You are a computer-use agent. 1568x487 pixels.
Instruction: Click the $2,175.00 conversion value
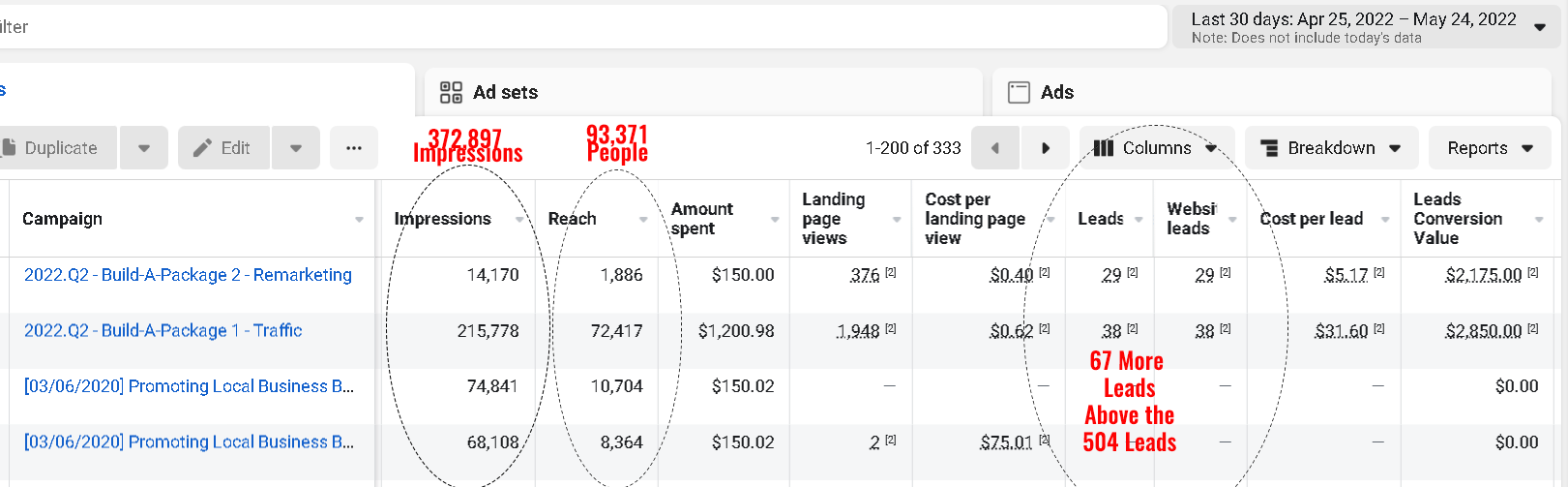1484,276
